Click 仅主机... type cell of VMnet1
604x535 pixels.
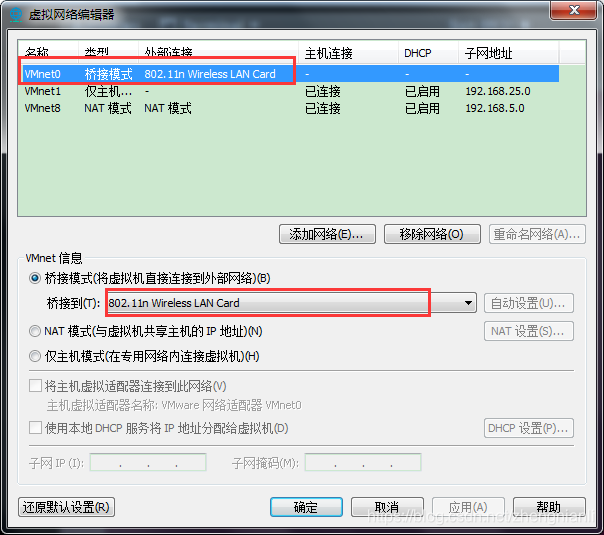tap(108, 91)
